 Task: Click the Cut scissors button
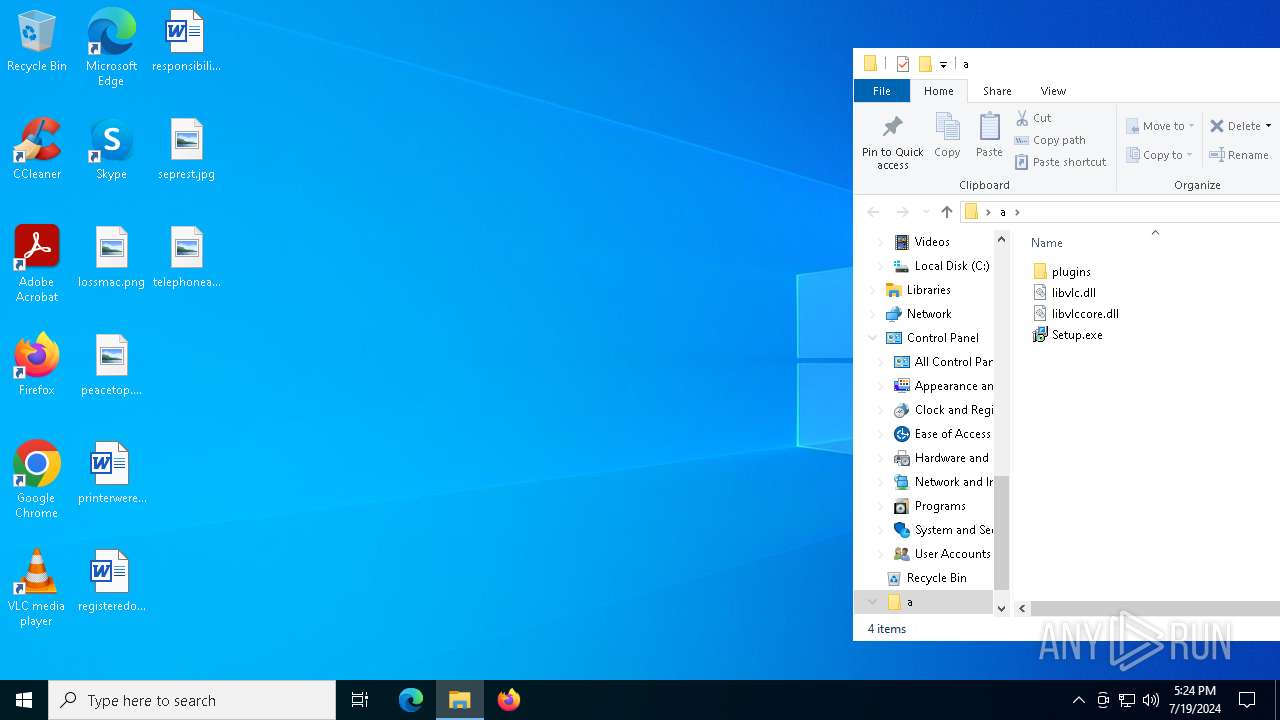coord(1033,118)
